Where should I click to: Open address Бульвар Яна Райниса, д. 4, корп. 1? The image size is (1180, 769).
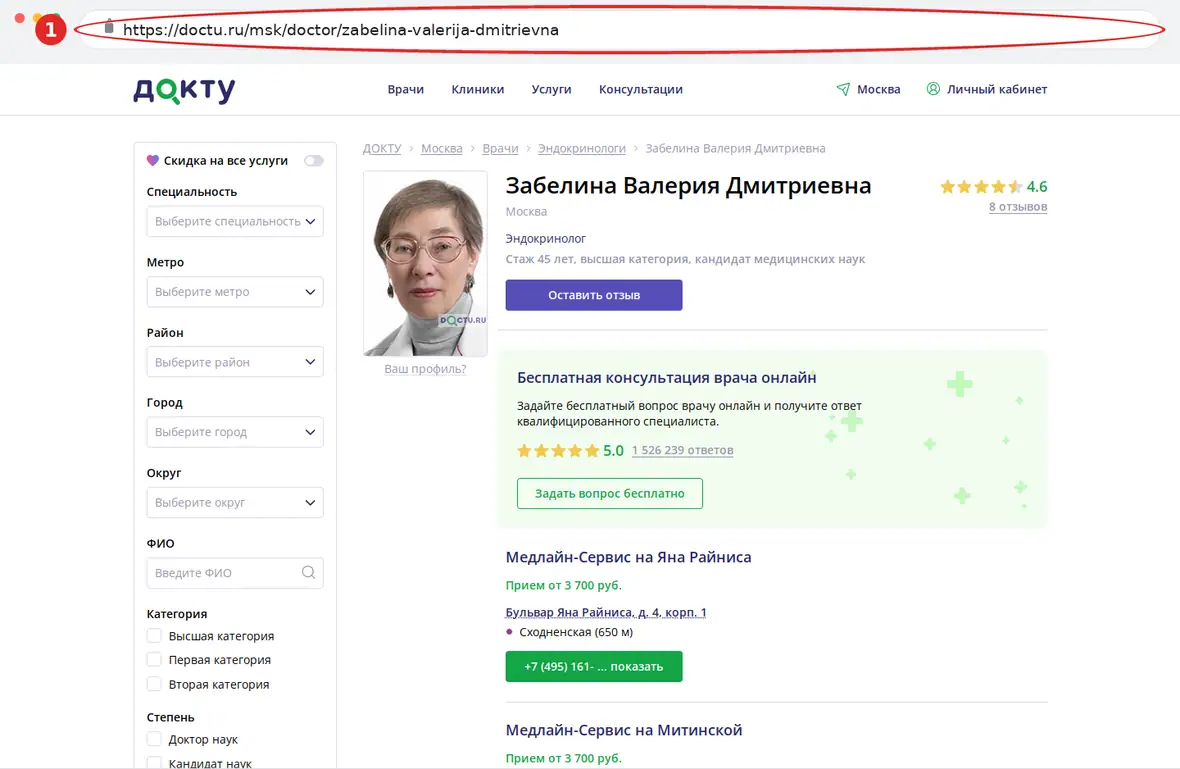click(x=606, y=612)
